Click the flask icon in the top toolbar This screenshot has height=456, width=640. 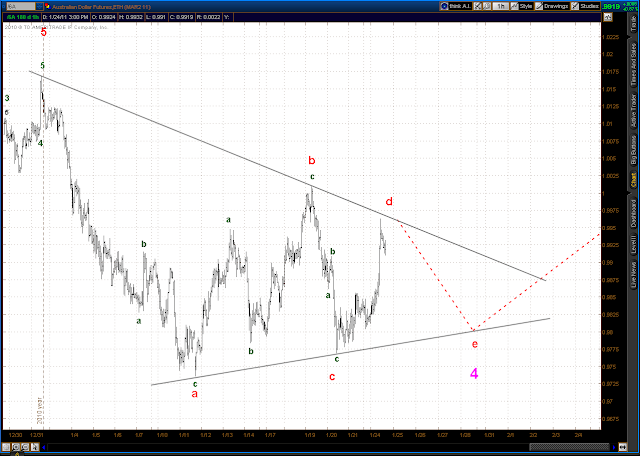[x=487, y=6]
